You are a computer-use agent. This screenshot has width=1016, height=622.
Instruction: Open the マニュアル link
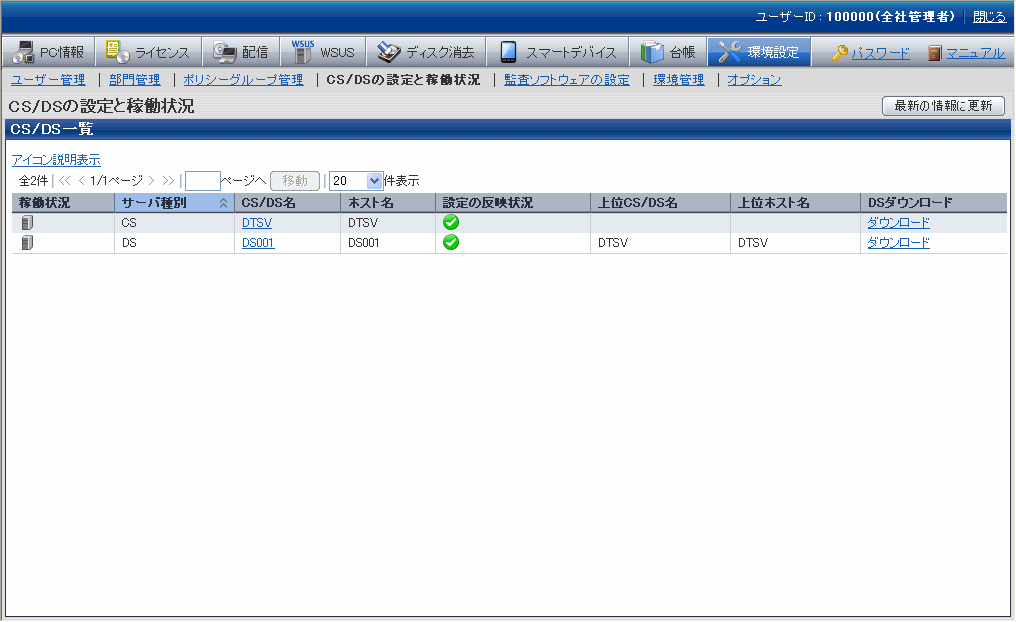pyautogui.click(x=975, y=53)
